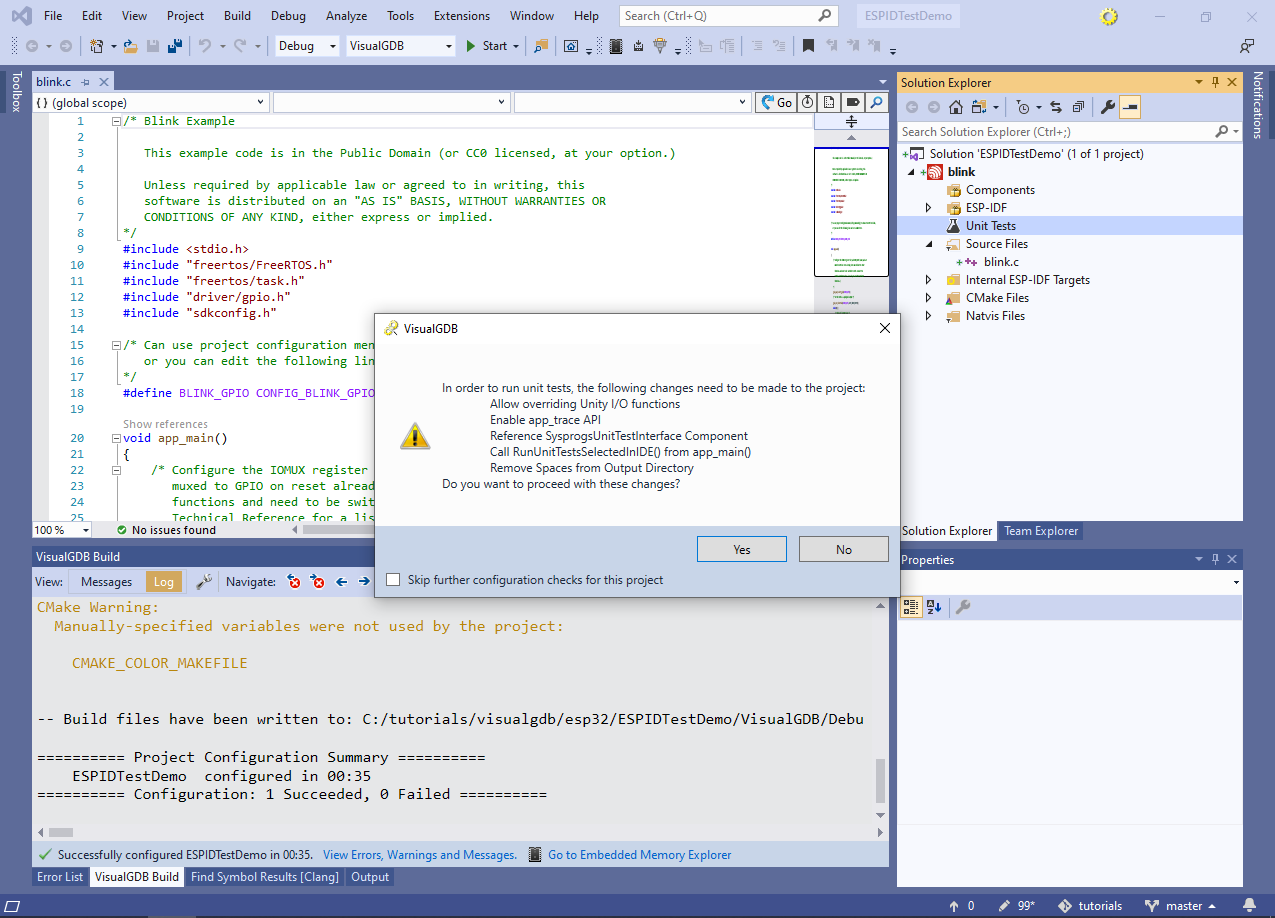
Task: Switch to Error List tab
Action: (60, 877)
